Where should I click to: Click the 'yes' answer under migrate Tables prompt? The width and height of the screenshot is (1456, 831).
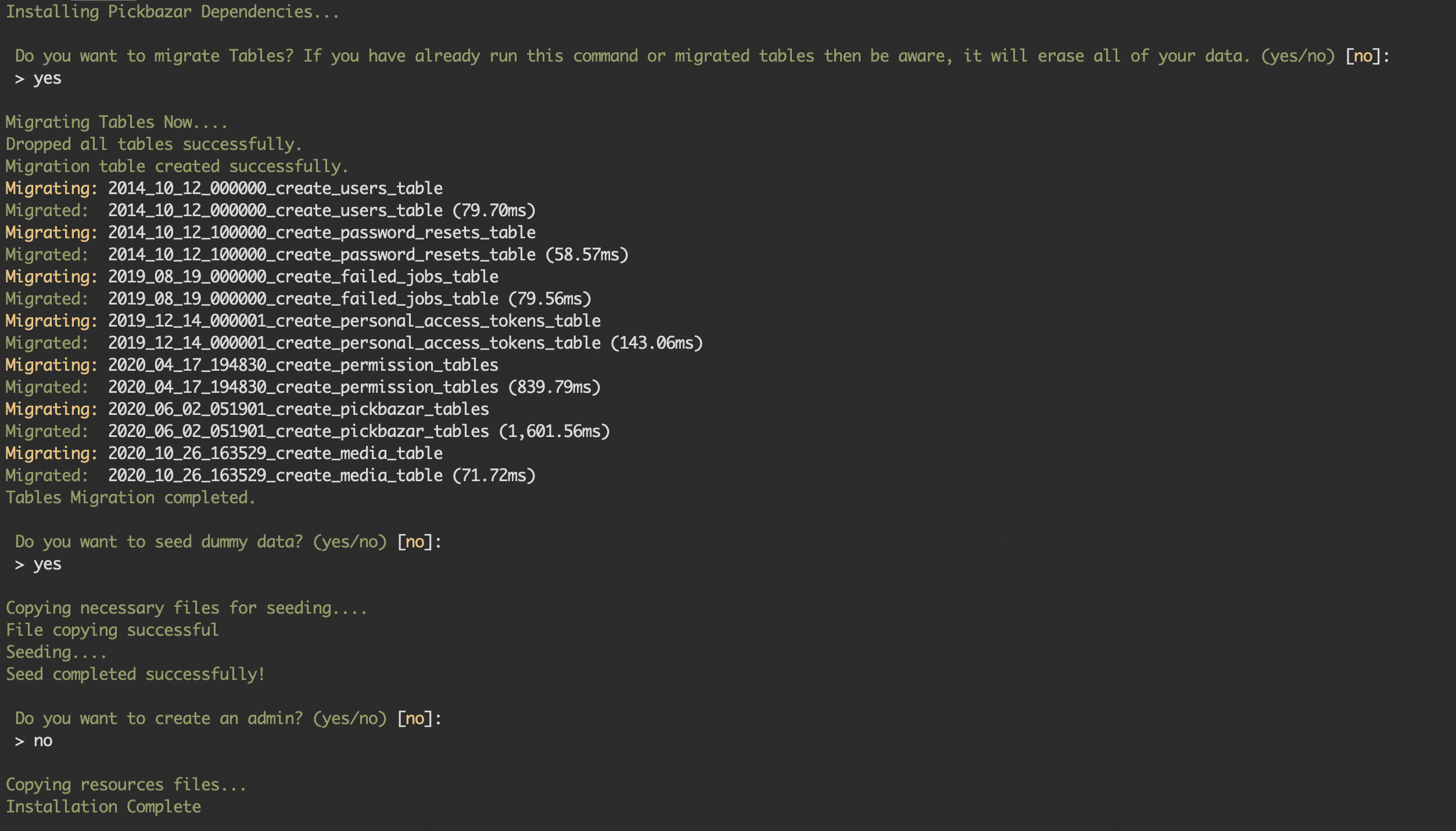pyautogui.click(x=47, y=78)
